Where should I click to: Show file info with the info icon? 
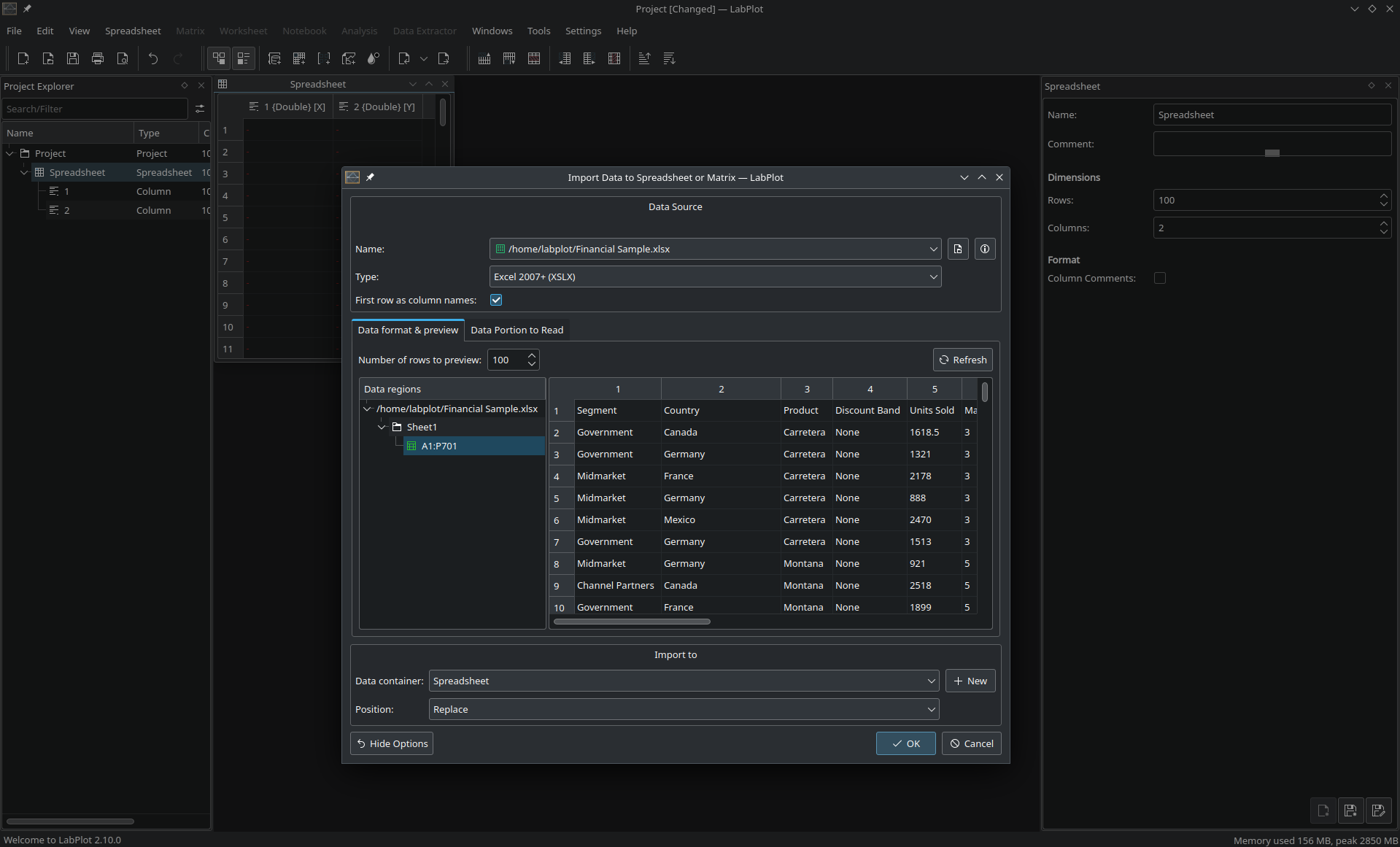985,249
